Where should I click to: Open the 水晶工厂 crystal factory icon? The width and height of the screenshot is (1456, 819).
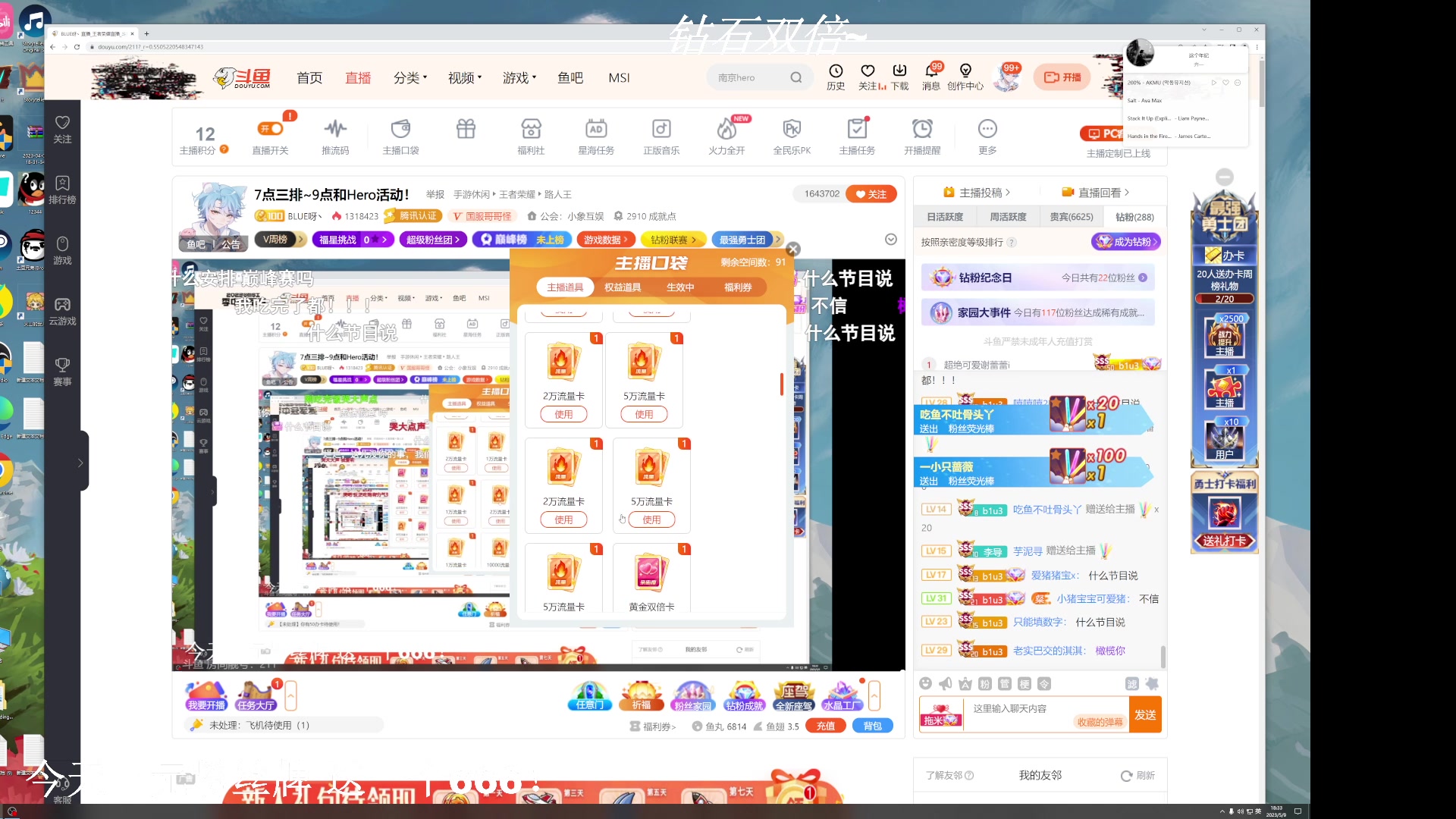click(843, 694)
